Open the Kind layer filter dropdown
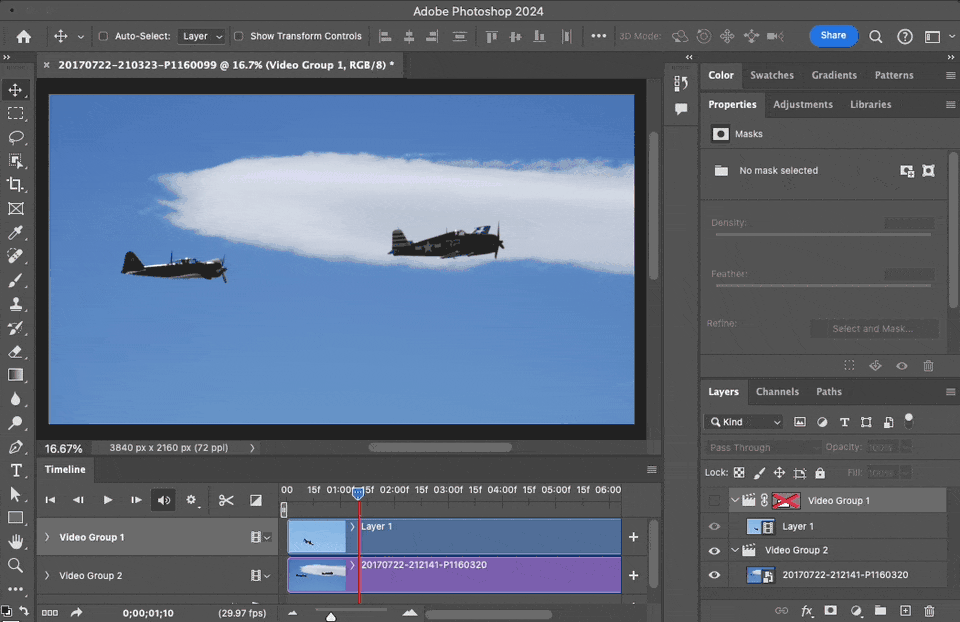 click(744, 422)
